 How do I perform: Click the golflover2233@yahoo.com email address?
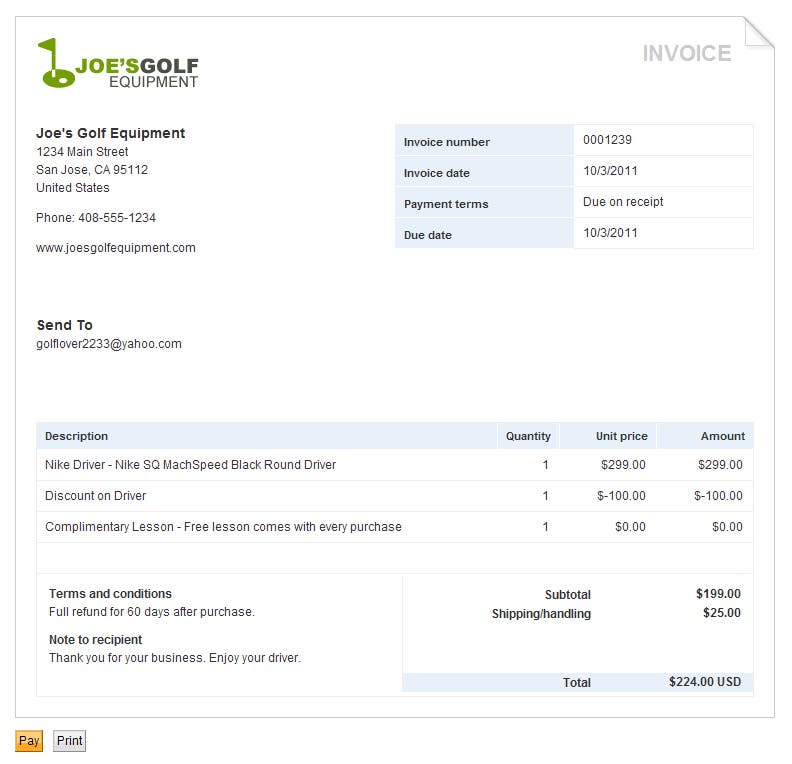click(x=109, y=344)
